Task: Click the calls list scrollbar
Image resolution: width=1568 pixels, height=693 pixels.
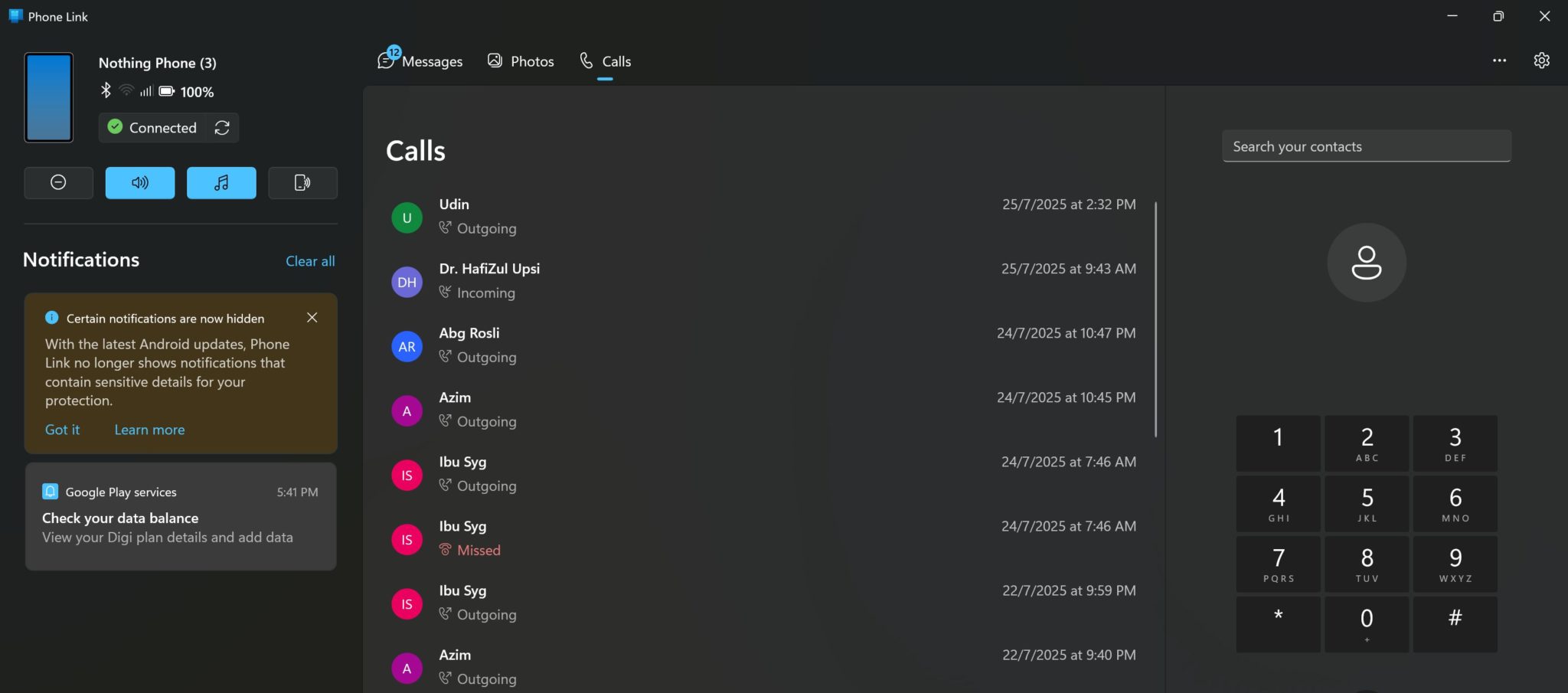Action: (1155, 319)
